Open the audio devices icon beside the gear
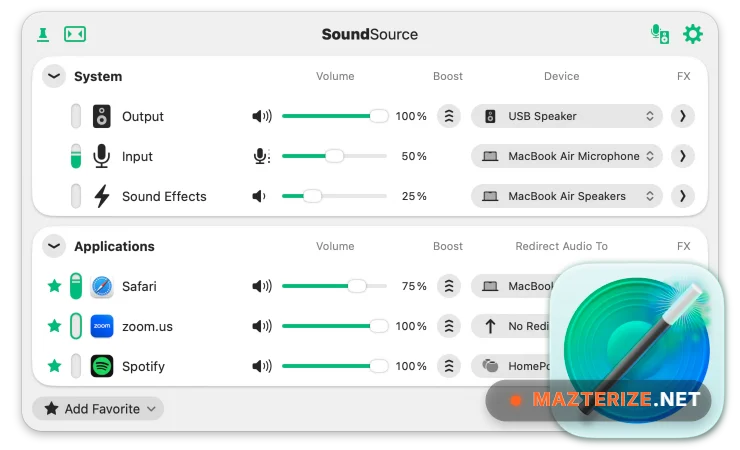This screenshot has height=450, width=740. tap(660, 34)
